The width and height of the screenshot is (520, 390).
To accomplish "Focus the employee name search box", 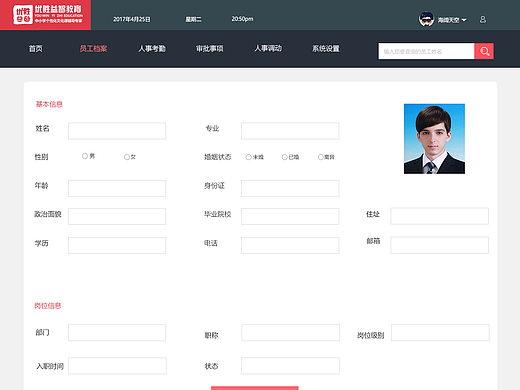I will click(426, 51).
